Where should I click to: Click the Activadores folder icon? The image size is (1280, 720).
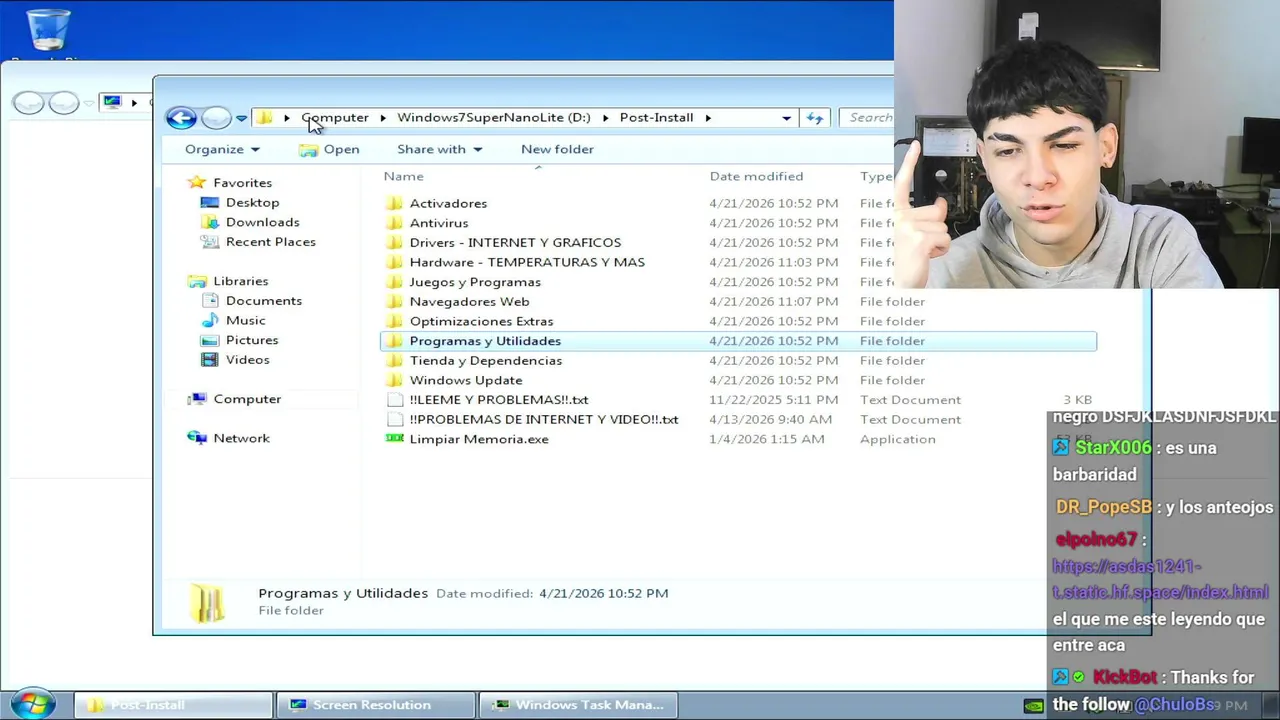394,203
